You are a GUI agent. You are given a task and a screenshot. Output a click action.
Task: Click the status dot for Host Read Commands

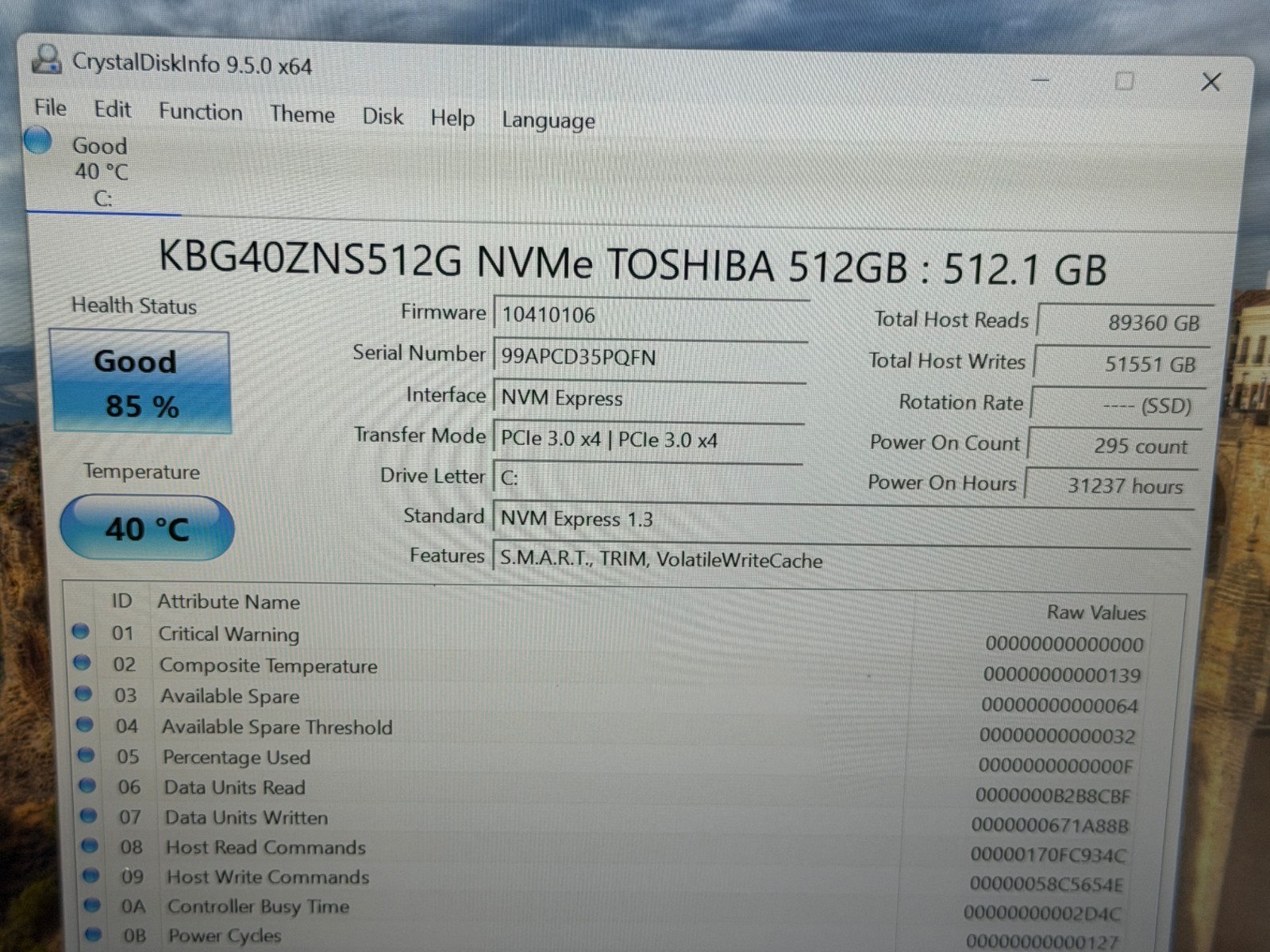click(90, 846)
